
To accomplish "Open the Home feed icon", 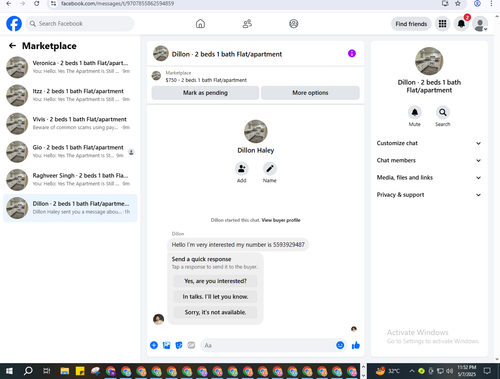I will pyautogui.click(x=200, y=24).
